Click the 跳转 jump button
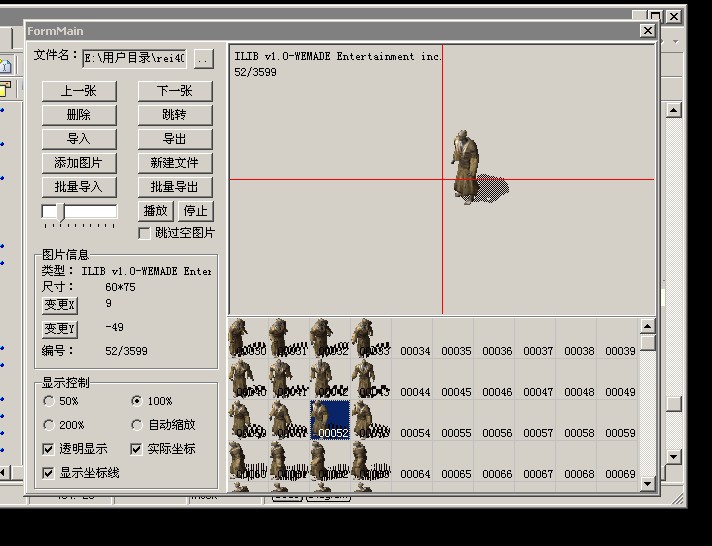The height and width of the screenshot is (546, 712). click(175, 115)
